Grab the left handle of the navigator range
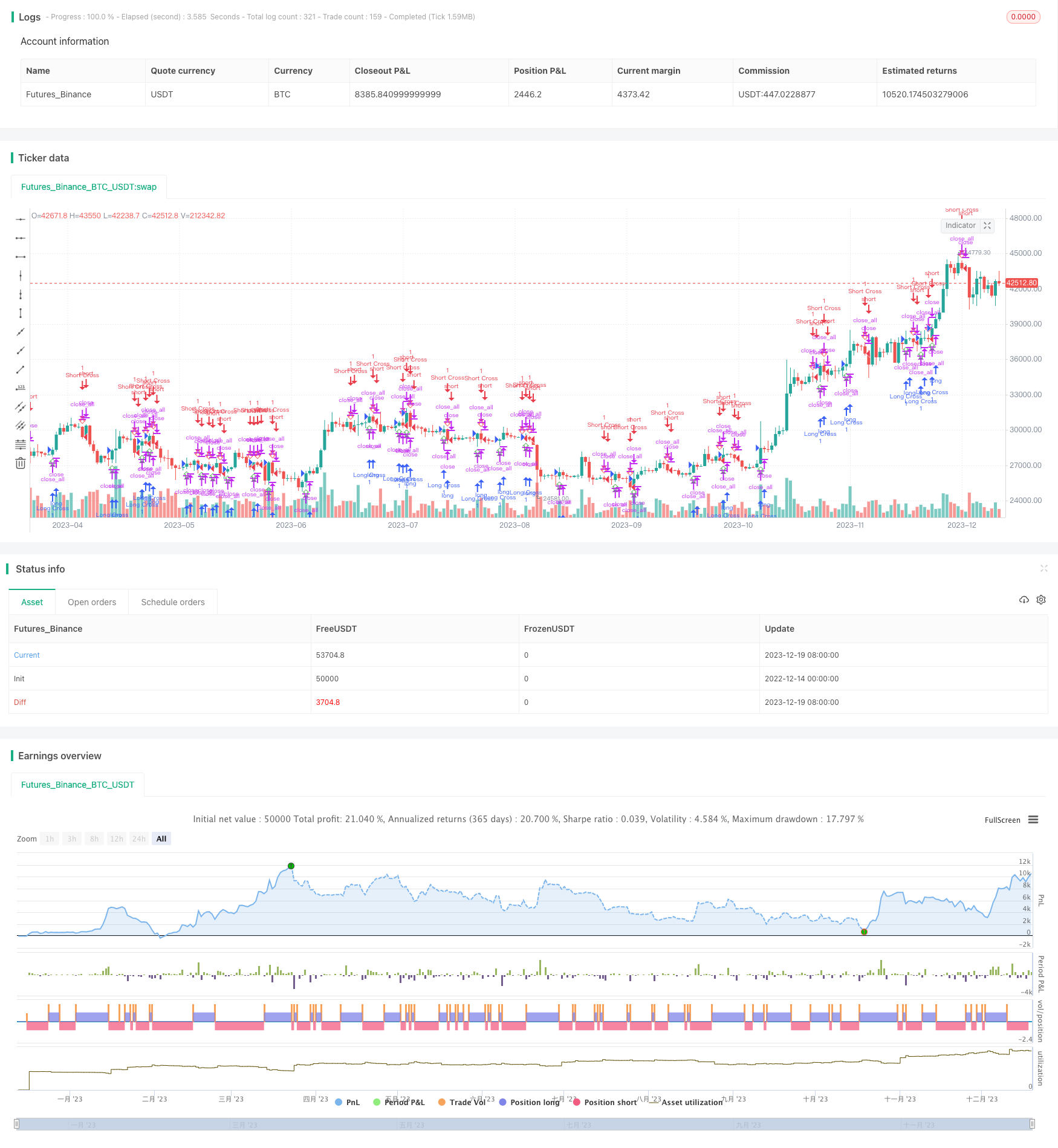This screenshot has height=1148, width=1058. pyautogui.click(x=17, y=1124)
